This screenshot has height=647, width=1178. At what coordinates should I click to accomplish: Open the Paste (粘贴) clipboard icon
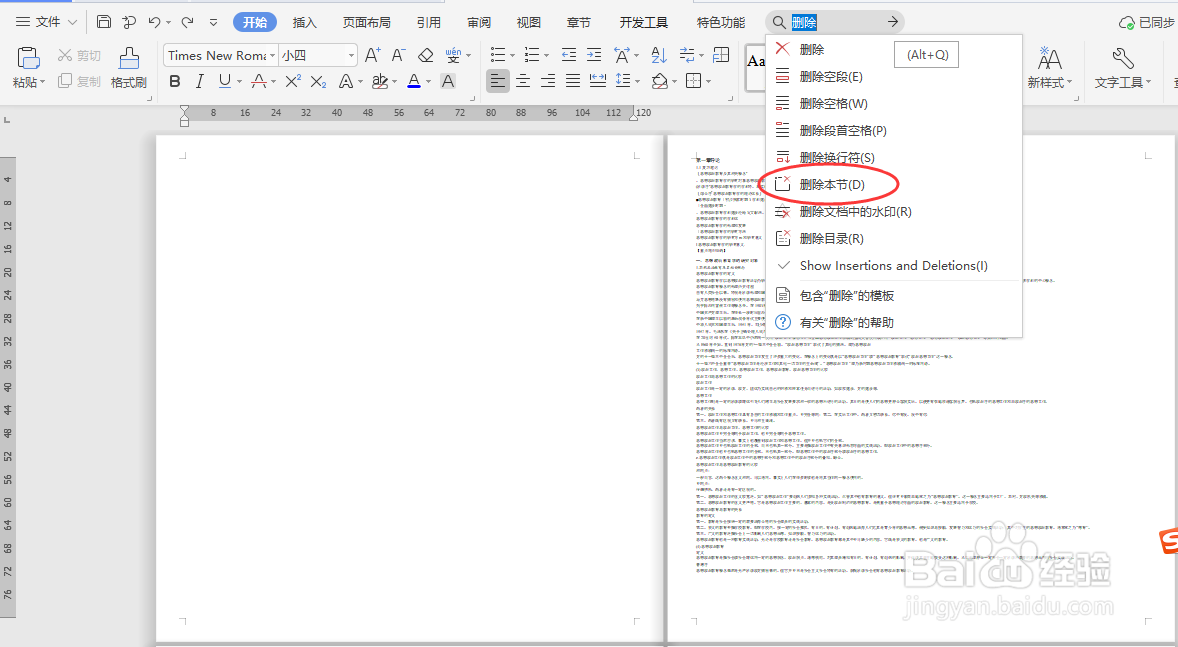(28, 58)
